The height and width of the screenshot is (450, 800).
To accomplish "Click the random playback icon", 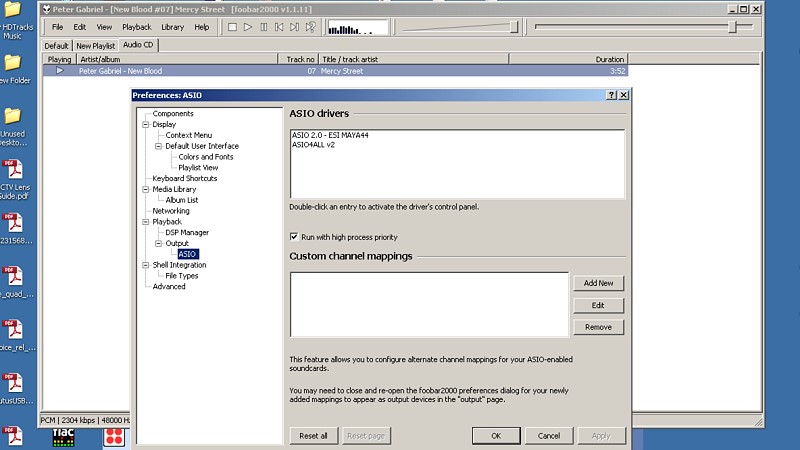I will click(x=311, y=27).
